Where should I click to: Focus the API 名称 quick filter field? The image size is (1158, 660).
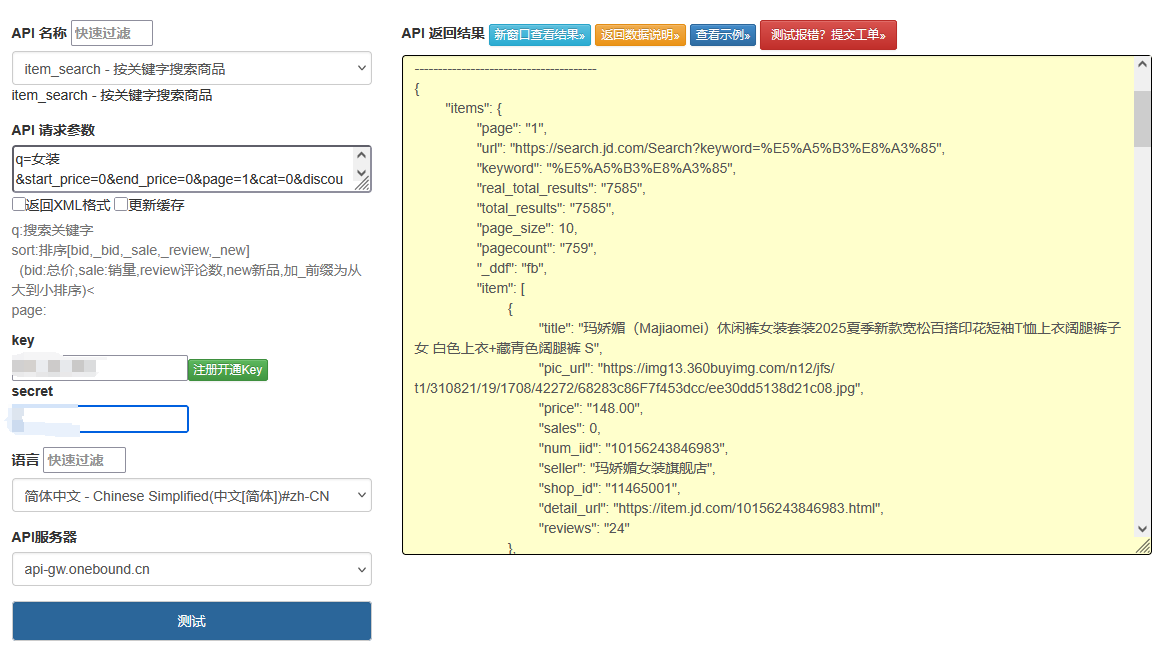[112, 33]
